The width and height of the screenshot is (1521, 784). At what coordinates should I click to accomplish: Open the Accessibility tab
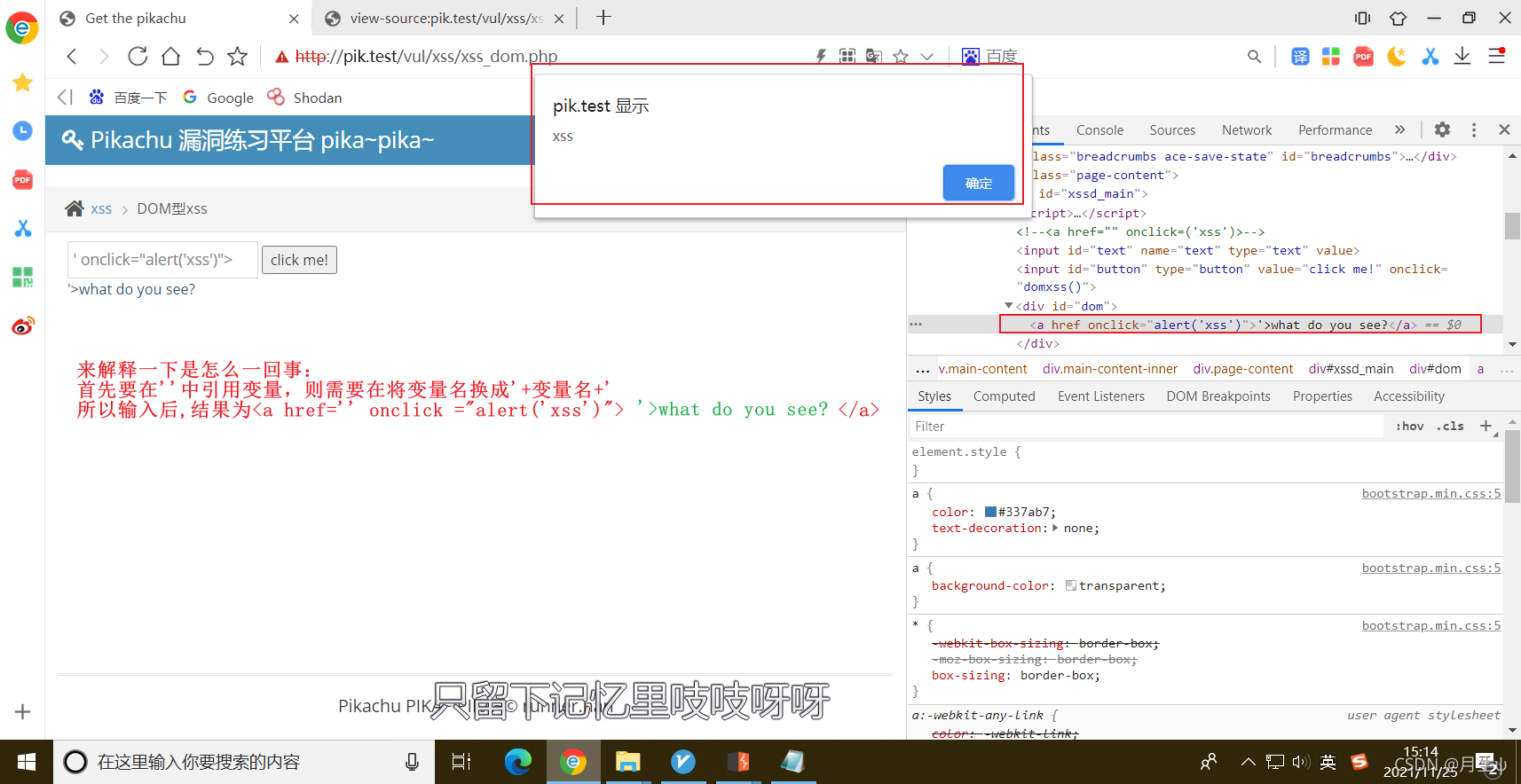click(1408, 396)
